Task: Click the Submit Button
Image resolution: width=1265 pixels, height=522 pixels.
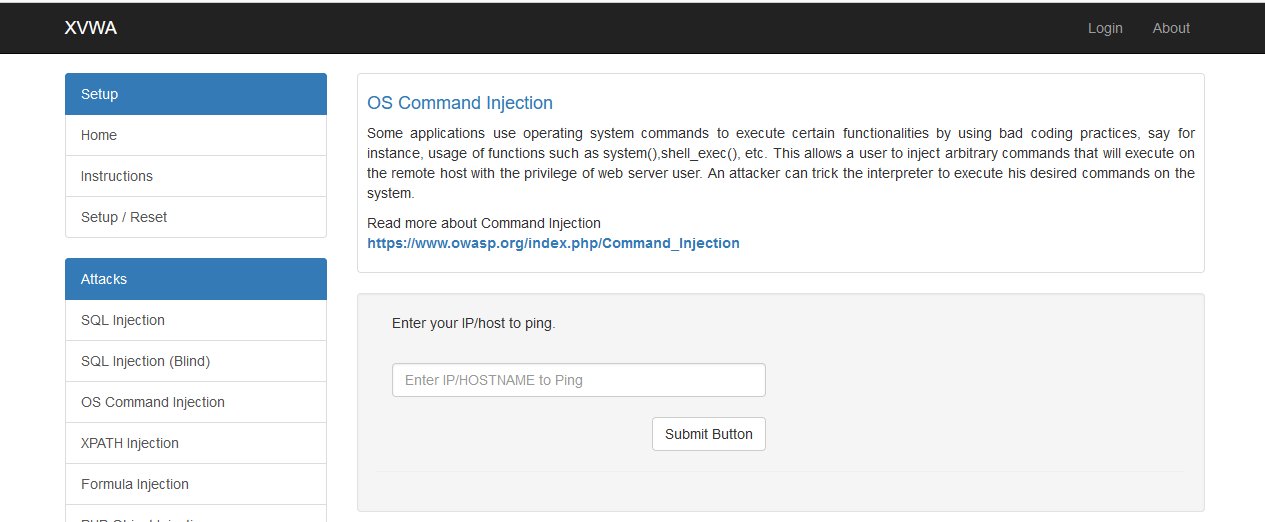Action: [x=709, y=434]
